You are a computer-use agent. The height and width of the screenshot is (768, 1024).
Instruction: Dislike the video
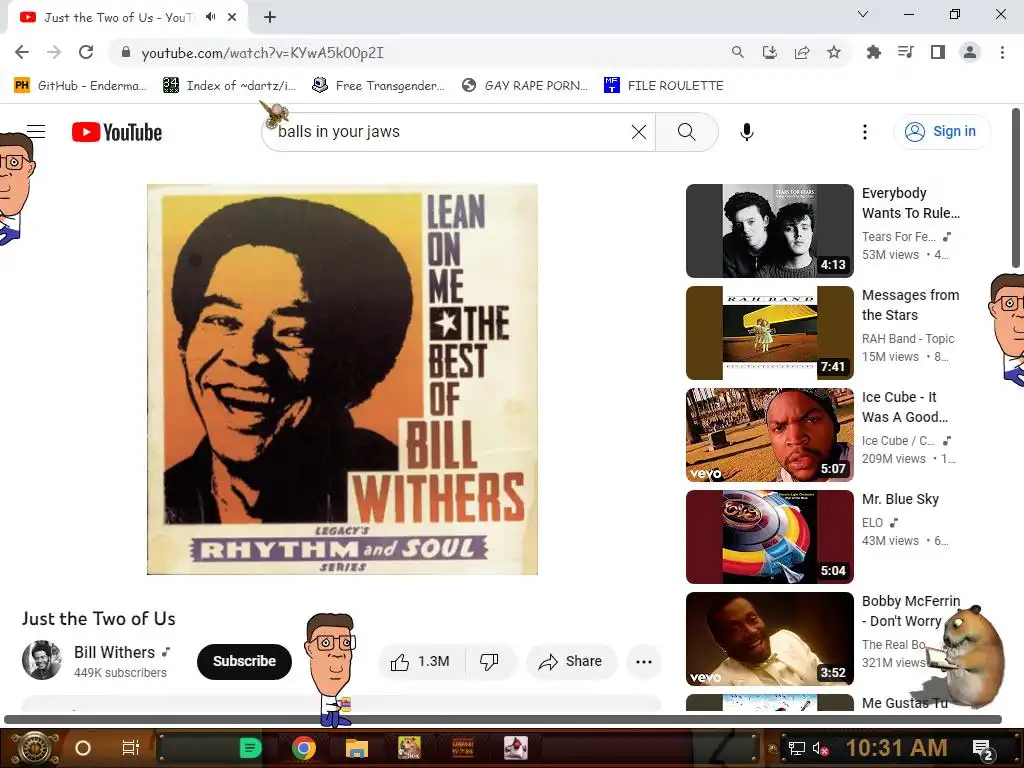coord(490,662)
